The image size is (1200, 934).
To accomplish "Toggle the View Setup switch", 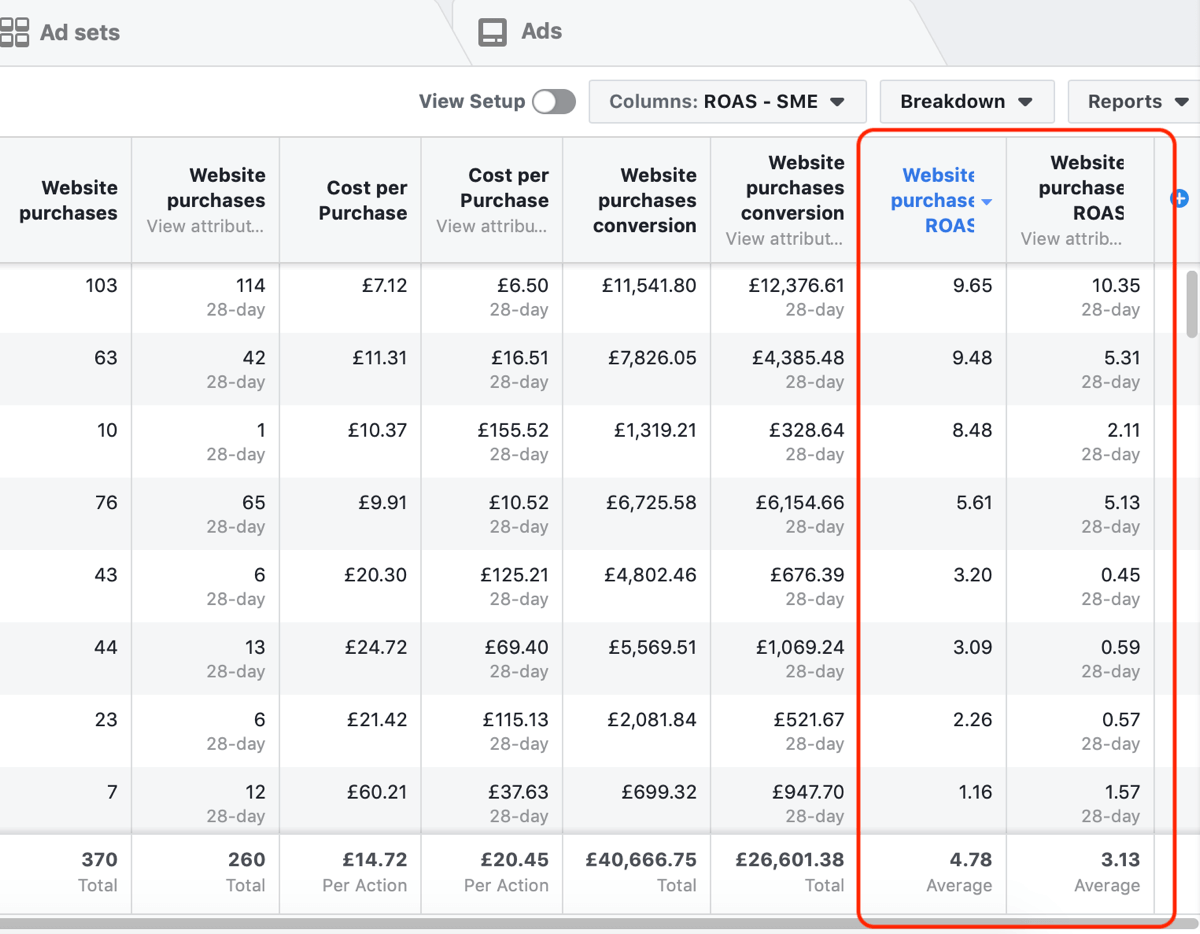I will pos(554,101).
